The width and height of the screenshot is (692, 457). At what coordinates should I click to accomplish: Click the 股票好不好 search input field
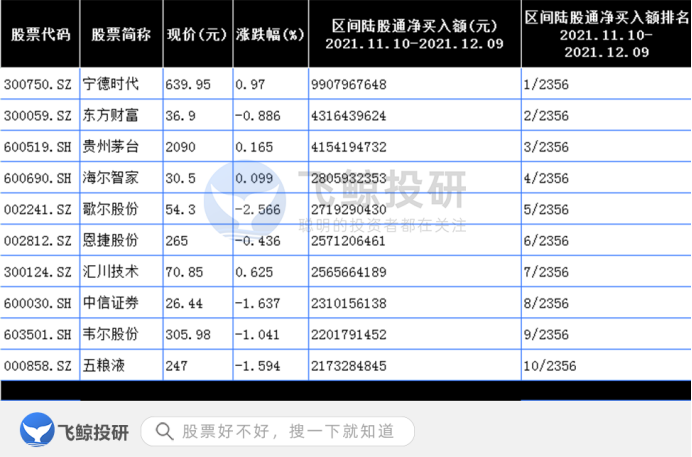pos(278,431)
